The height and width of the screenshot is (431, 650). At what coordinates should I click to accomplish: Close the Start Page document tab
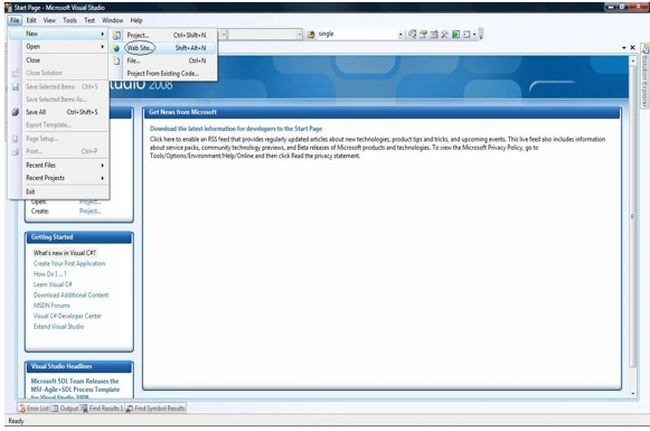pos(633,48)
